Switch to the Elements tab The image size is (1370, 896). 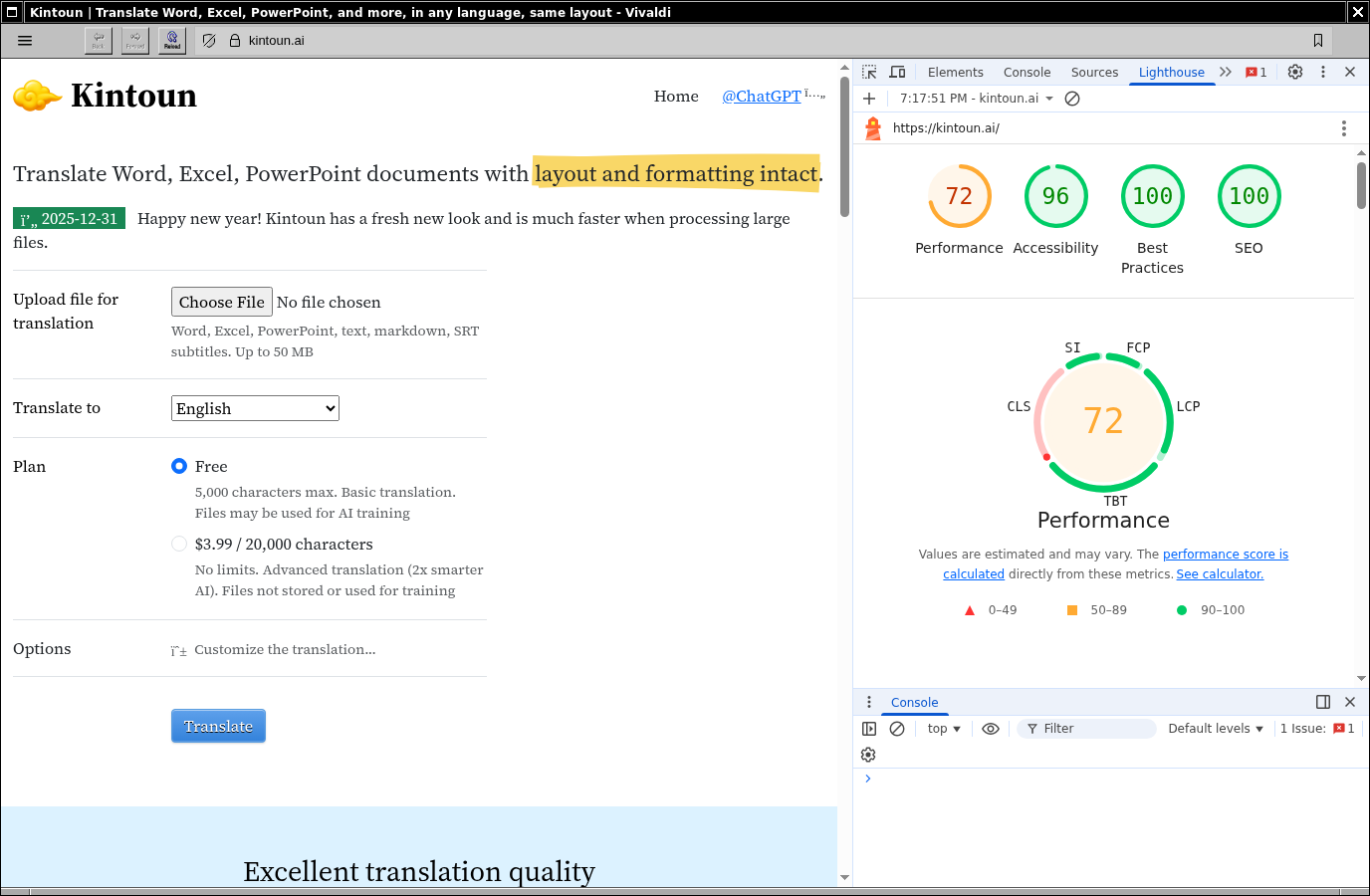tap(955, 72)
